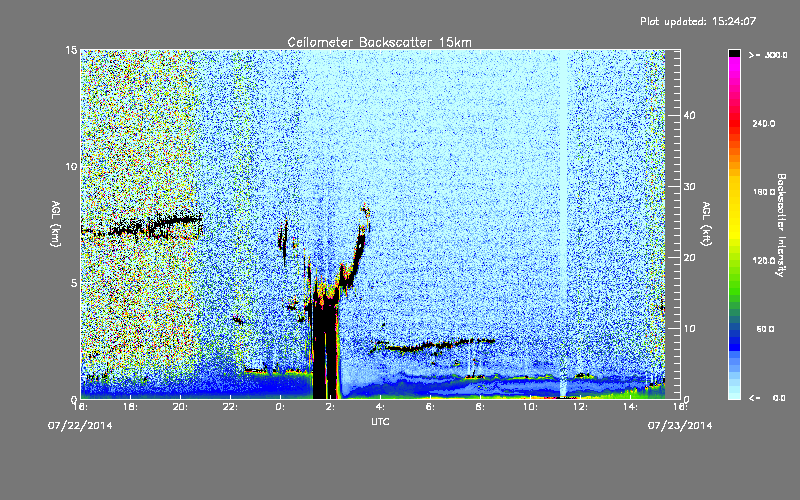Viewport: 800px width, 500px height.
Task: Click the "6:" time tick label
Action: tap(430, 407)
